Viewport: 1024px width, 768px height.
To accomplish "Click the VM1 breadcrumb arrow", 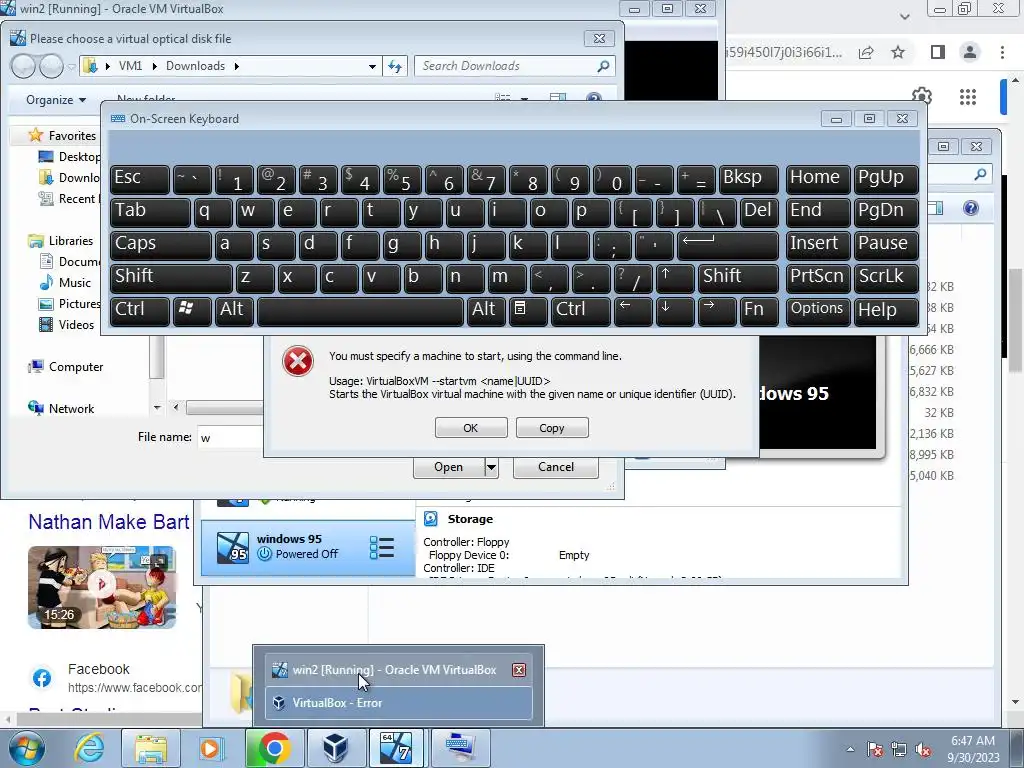I will [x=155, y=66].
